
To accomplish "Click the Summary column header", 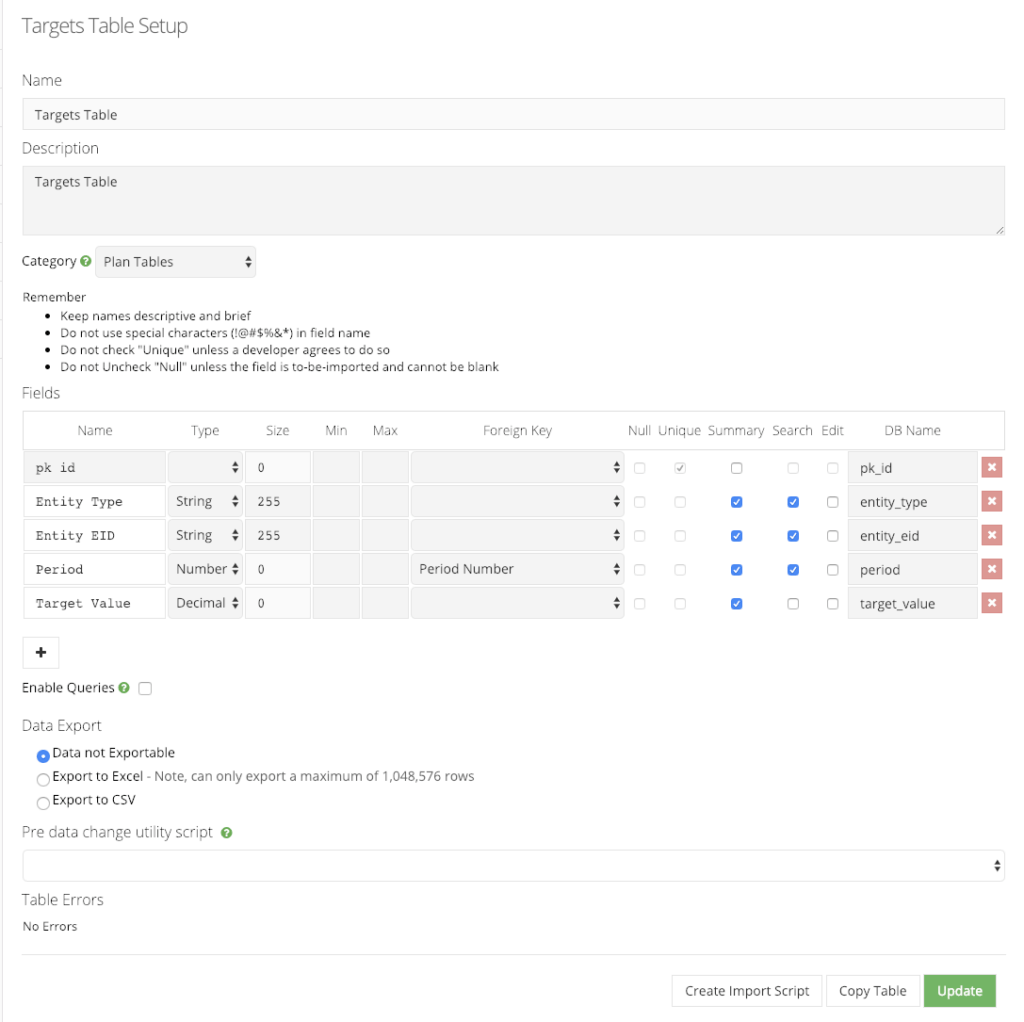I will 736,430.
